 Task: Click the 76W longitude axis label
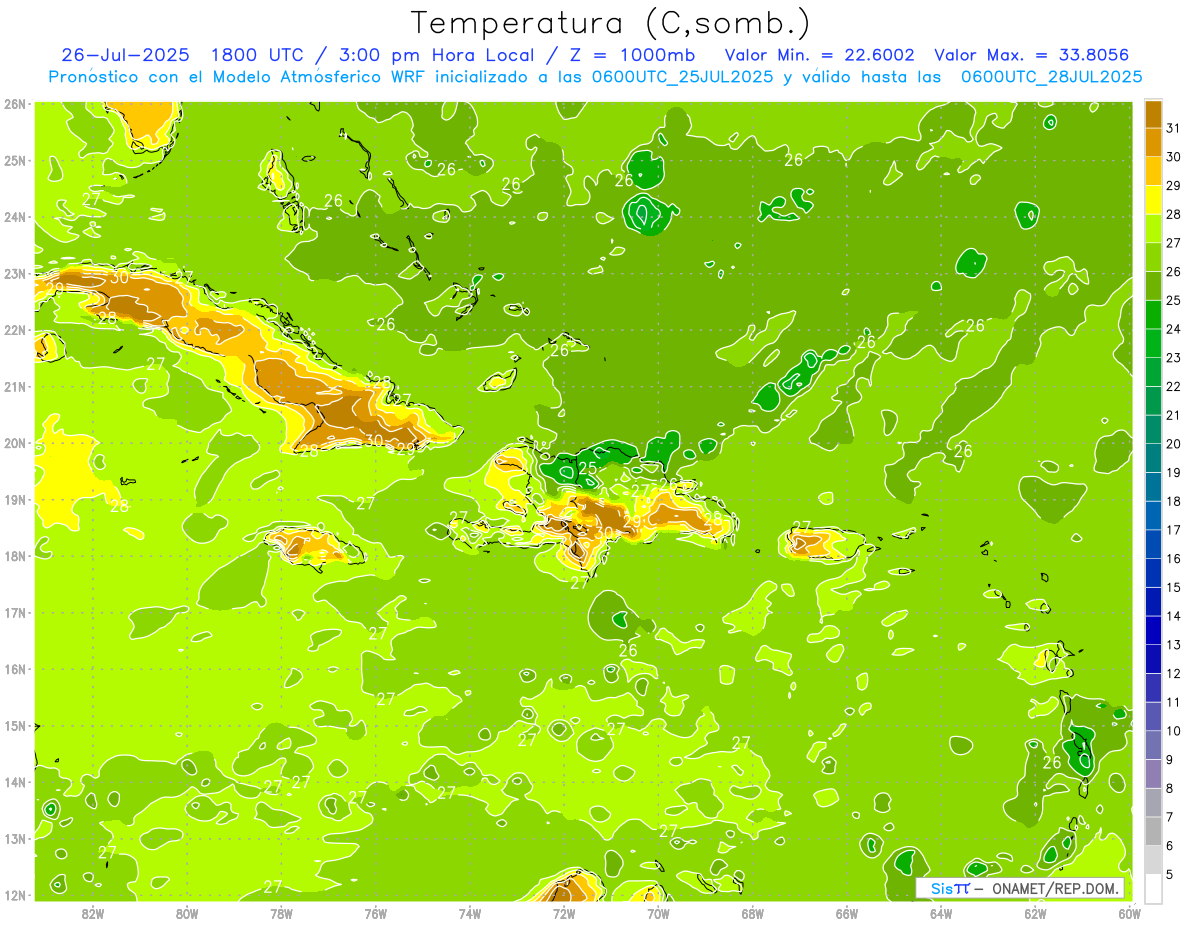coord(376,913)
